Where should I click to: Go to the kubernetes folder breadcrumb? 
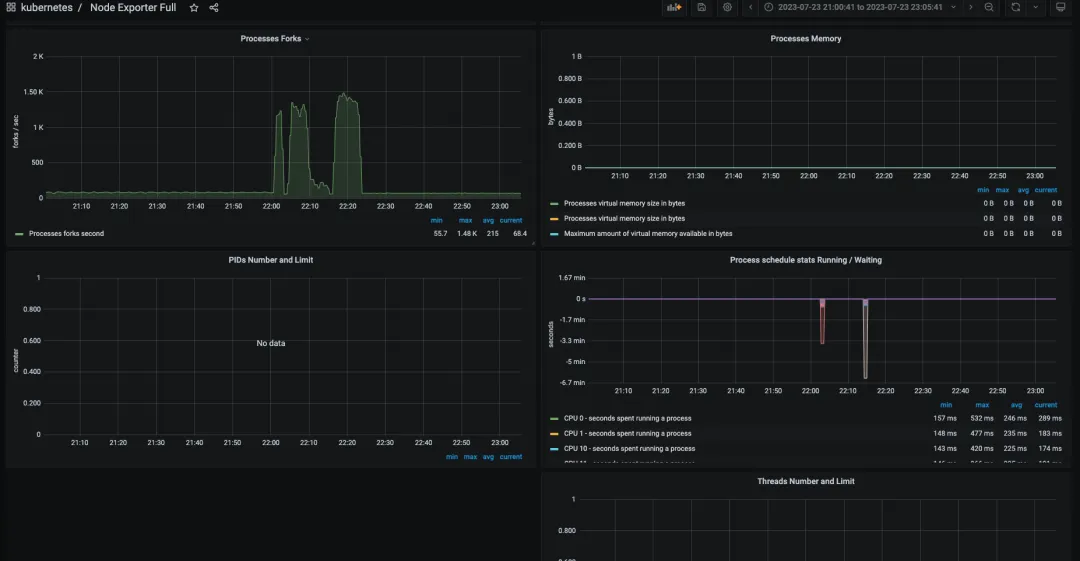point(46,8)
